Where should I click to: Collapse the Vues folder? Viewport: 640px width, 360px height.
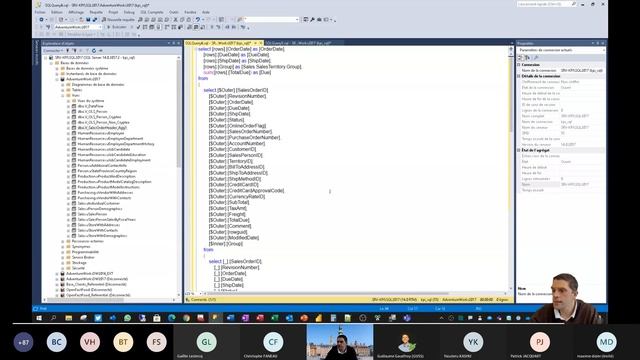63,95
